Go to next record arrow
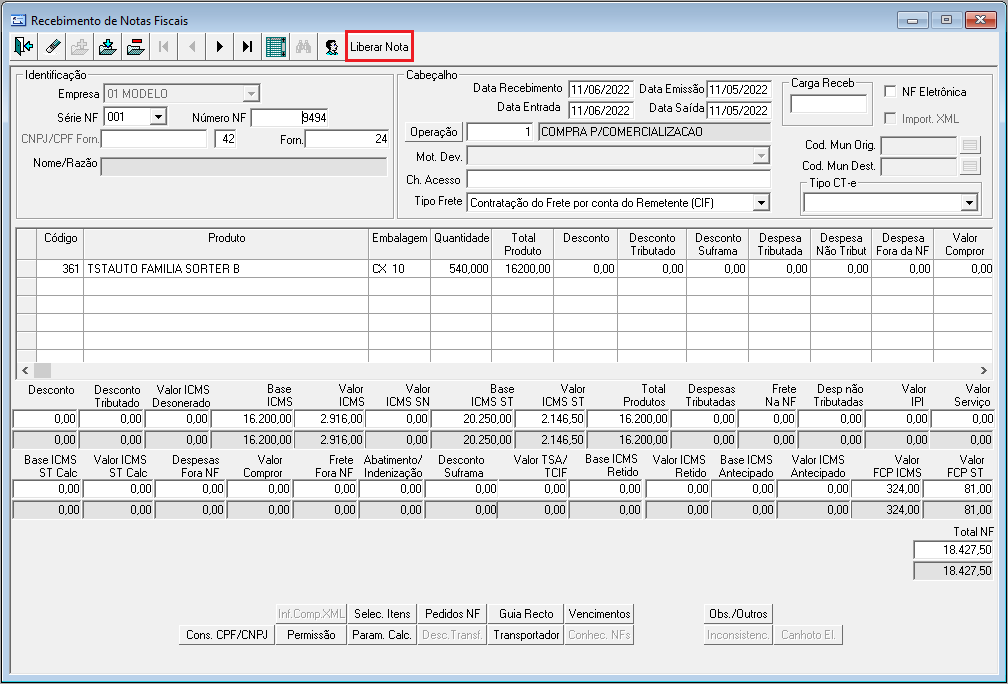 (x=219, y=46)
